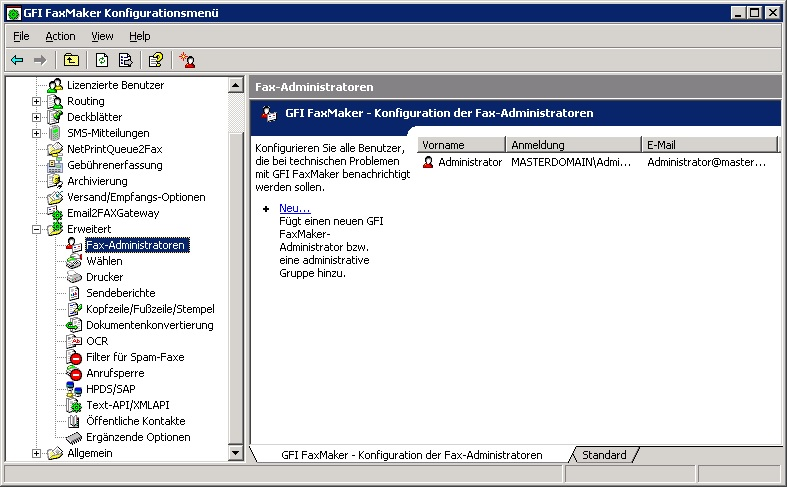Select the Lizenzierte Benutzer users icon
Viewport: 787px width, 487px height.
[x=55, y=85]
